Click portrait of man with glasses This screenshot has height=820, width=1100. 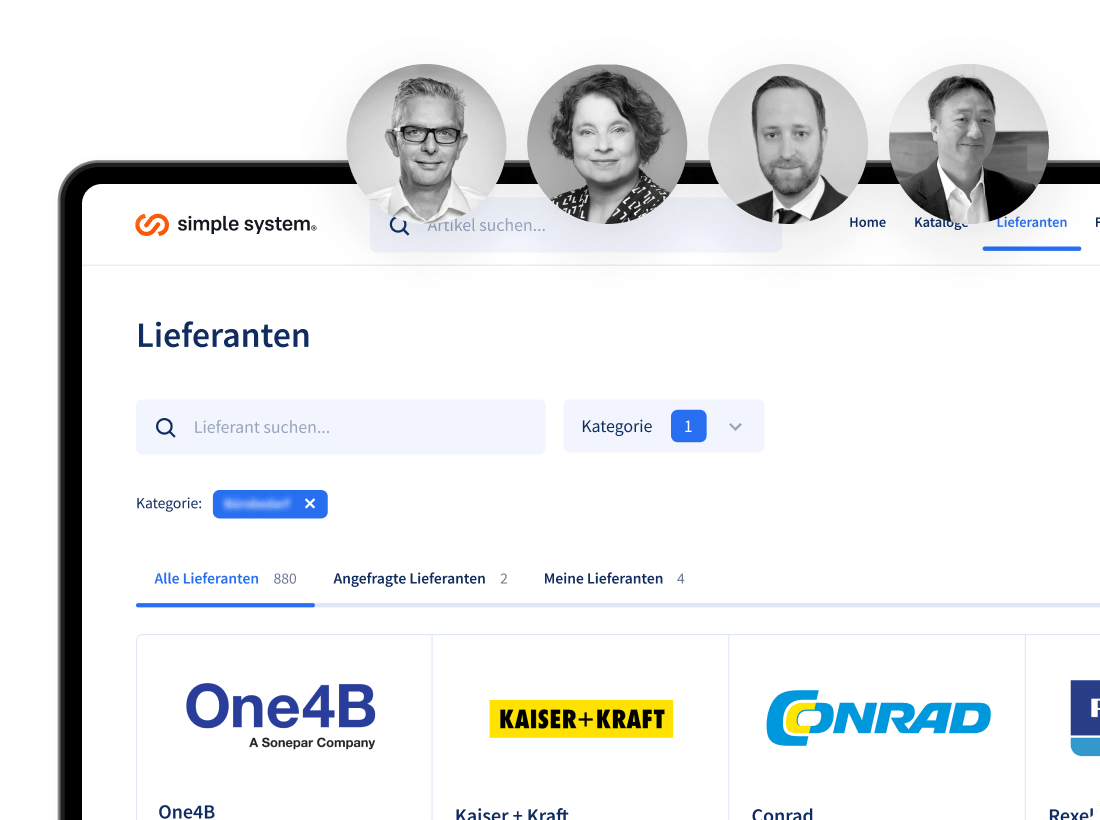(427, 144)
